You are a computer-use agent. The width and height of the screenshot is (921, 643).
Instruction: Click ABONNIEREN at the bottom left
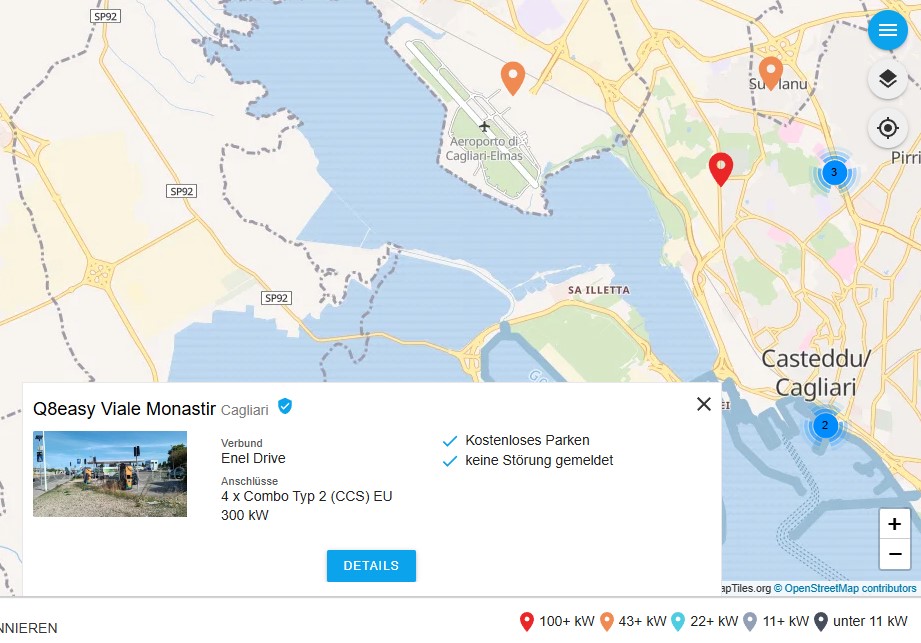point(25,628)
